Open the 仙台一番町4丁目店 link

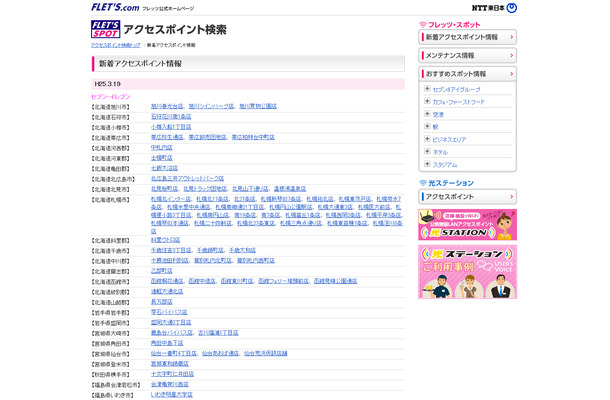174,353
